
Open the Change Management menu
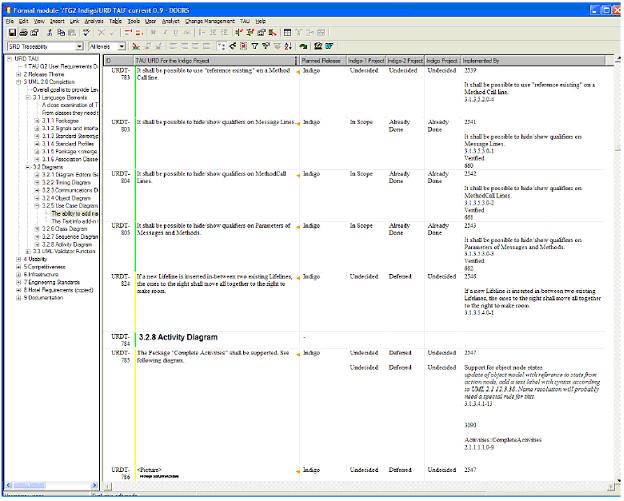210,21
